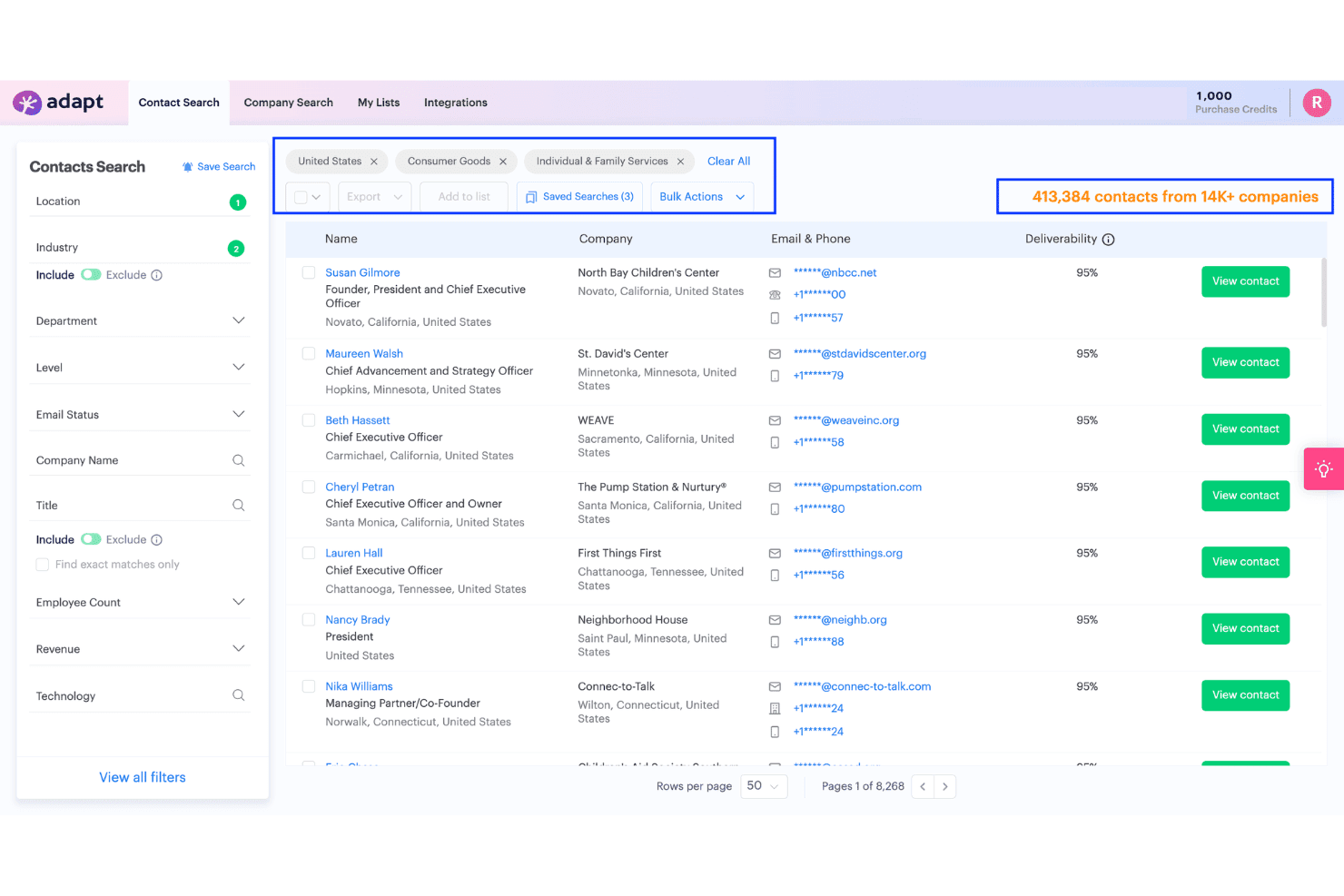Click the Title search magnifier icon

(238, 506)
